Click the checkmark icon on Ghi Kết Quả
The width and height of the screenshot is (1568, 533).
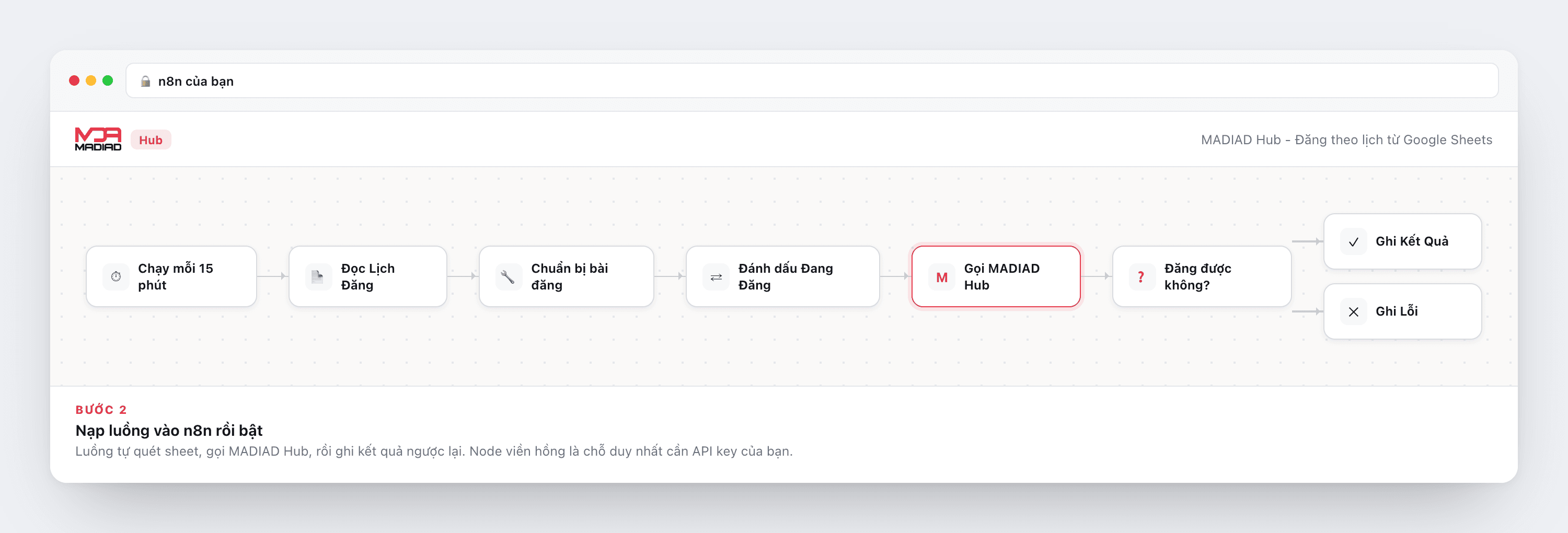pos(1353,241)
